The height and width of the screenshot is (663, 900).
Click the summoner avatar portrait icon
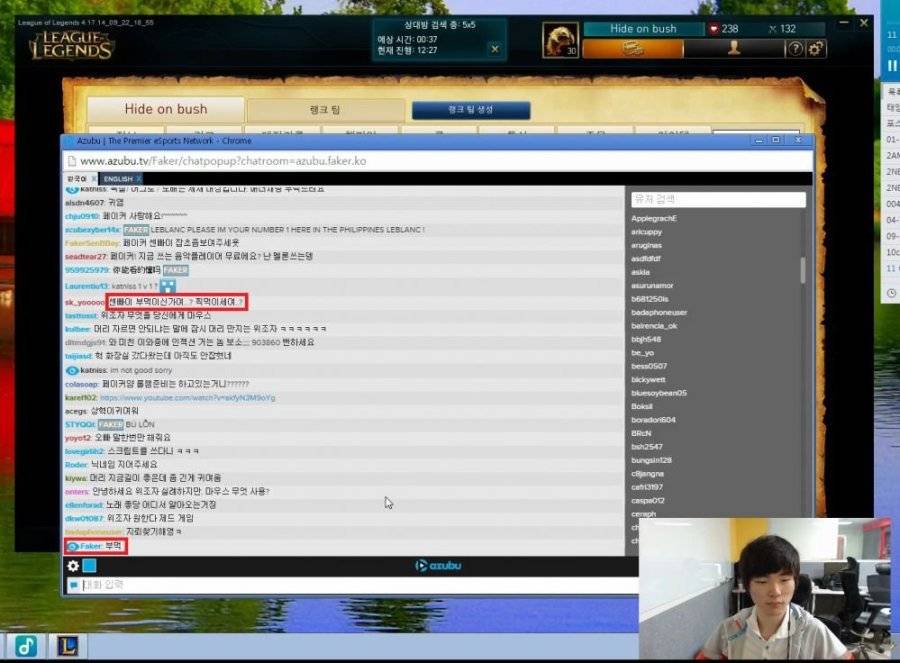pyautogui.click(x=560, y=40)
